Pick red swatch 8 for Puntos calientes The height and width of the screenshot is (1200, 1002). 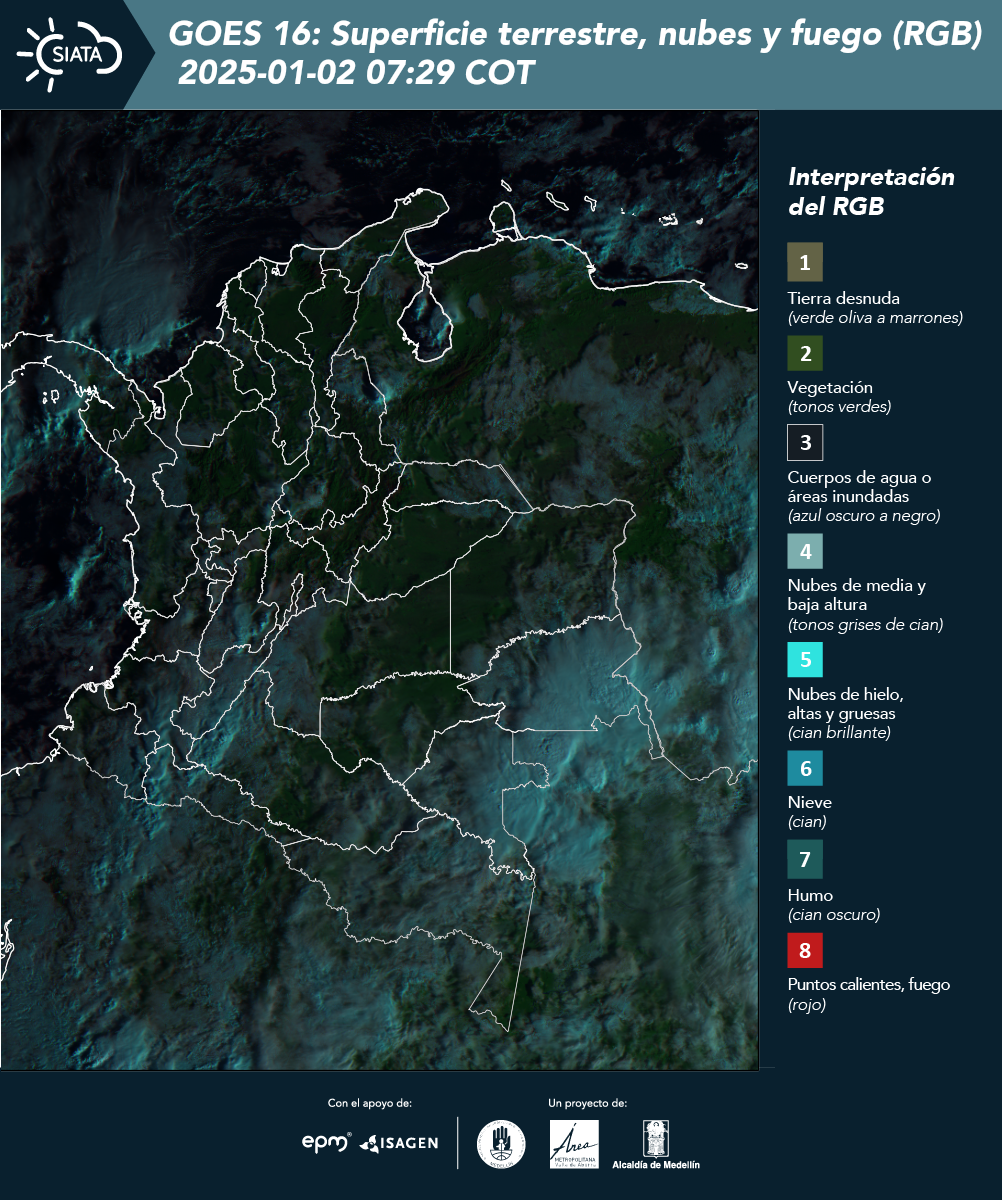[805, 949]
